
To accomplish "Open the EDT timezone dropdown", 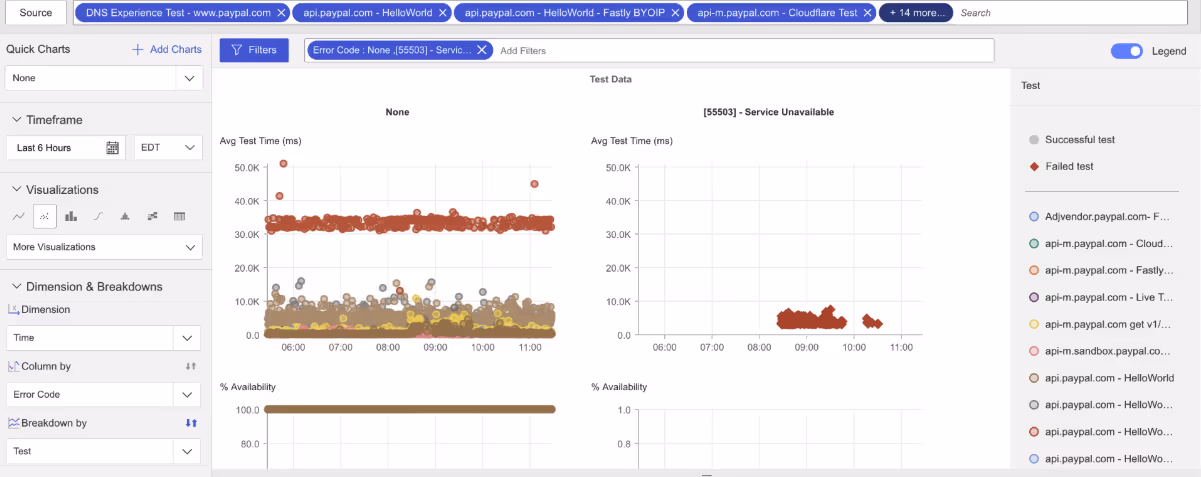I will click(167, 148).
